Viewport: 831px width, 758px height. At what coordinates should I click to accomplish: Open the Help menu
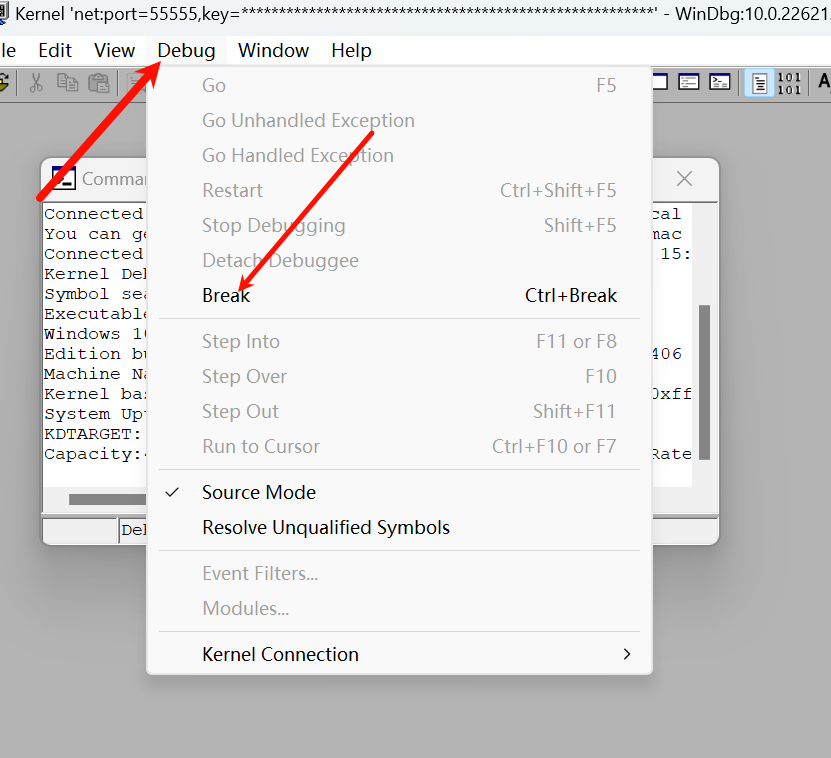coord(351,50)
